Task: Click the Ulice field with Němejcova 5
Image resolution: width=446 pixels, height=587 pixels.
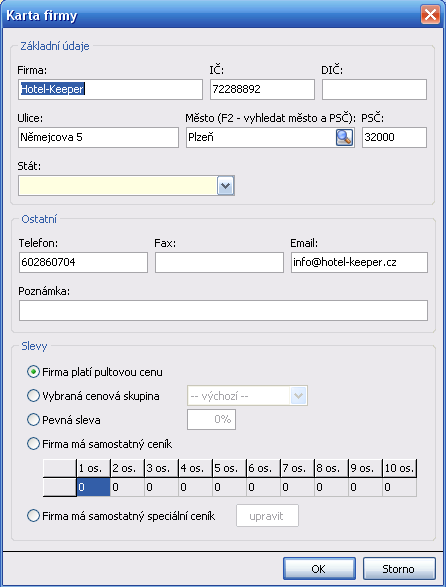Action: [x=98, y=137]
